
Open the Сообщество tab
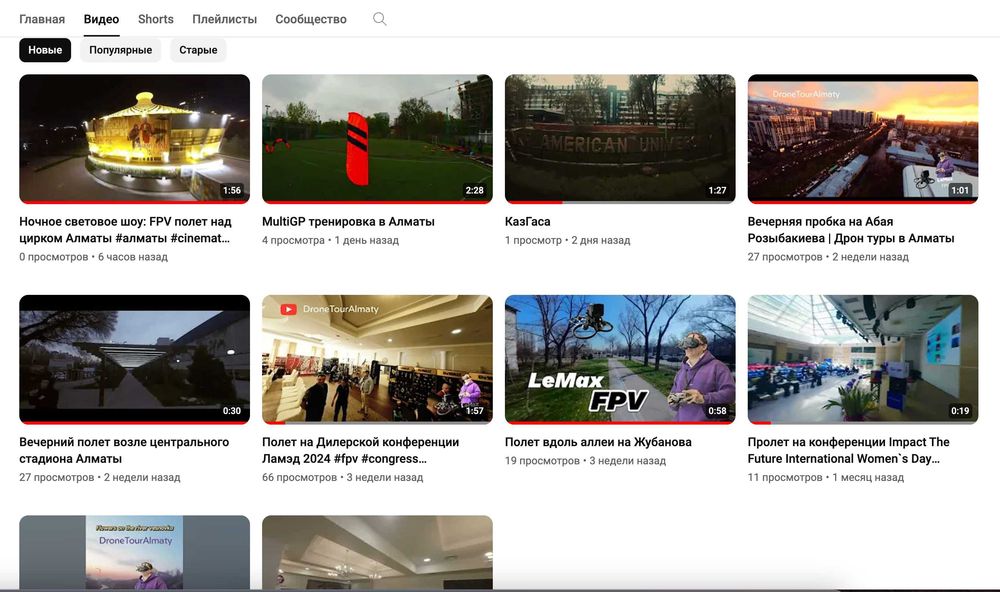[311, 19]
